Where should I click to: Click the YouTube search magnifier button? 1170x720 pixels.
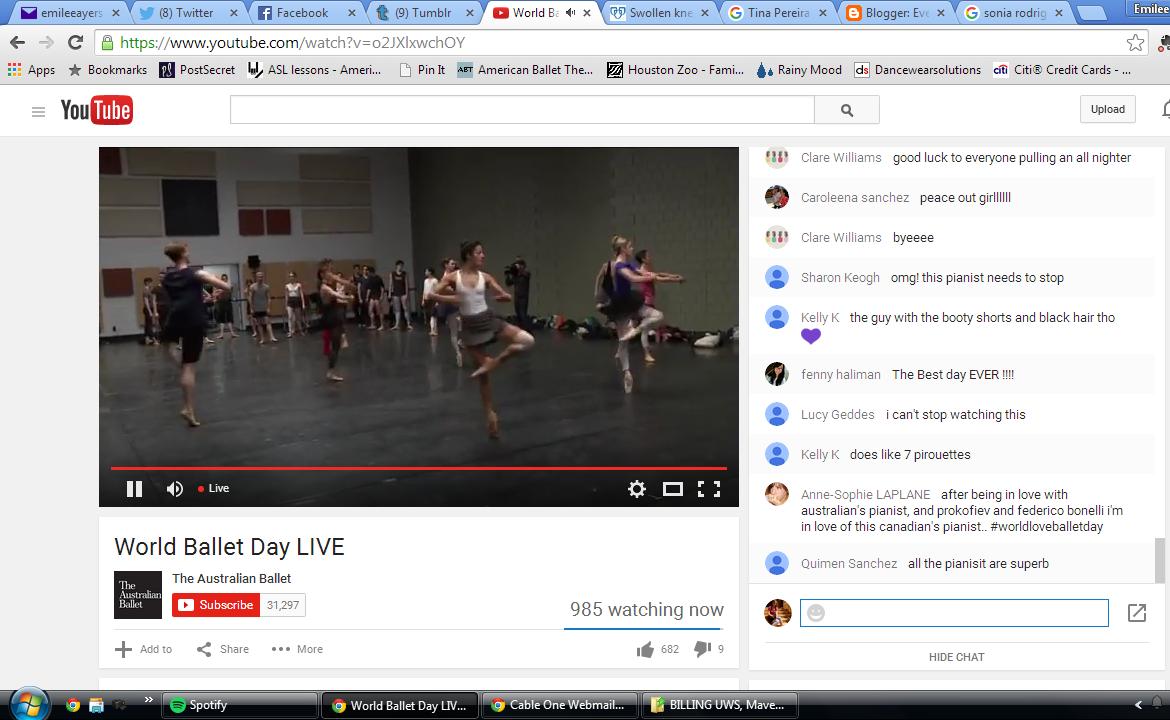pos(846,110)
